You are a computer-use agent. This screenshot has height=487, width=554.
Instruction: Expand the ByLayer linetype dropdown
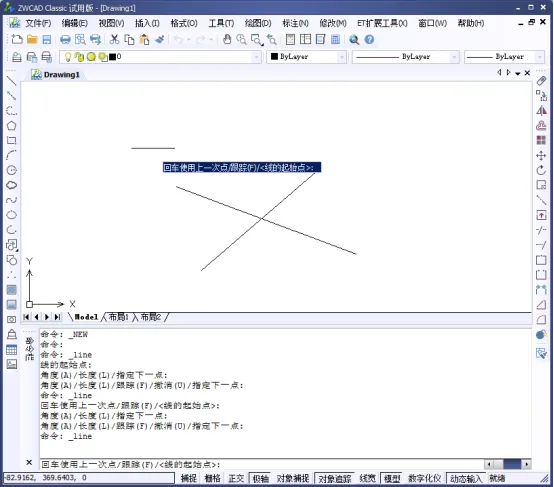tap(406, 57)
